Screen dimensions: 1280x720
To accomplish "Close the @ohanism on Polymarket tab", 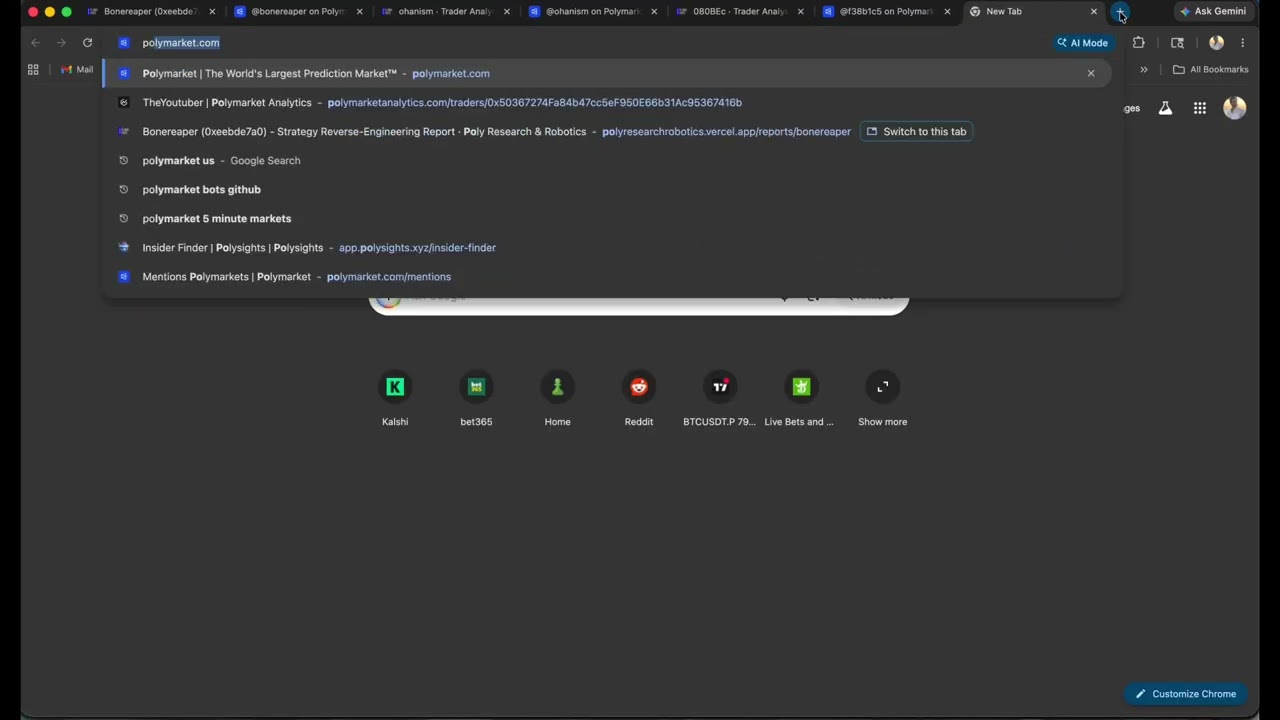I will pyautogui.click(x=653, y=12).
